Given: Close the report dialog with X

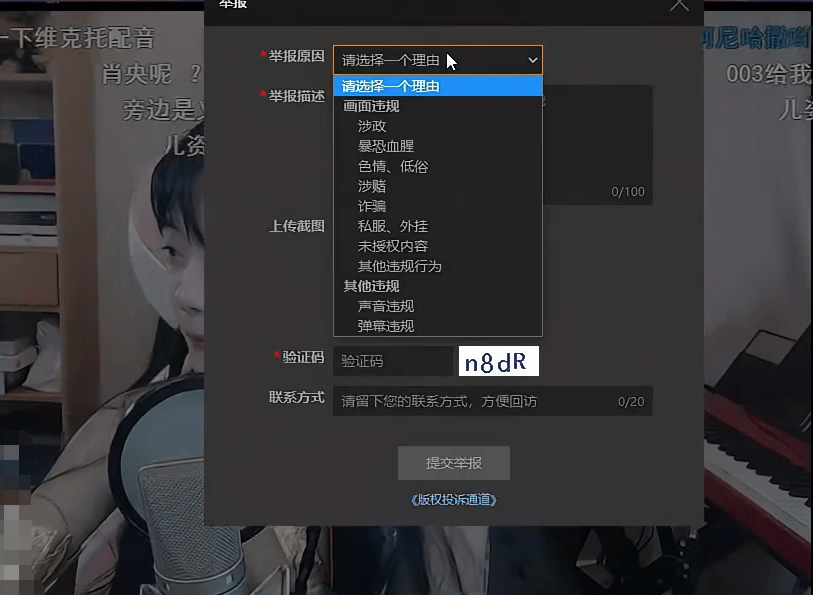Looking at the screenshot, I should click(x=679, y=5).
